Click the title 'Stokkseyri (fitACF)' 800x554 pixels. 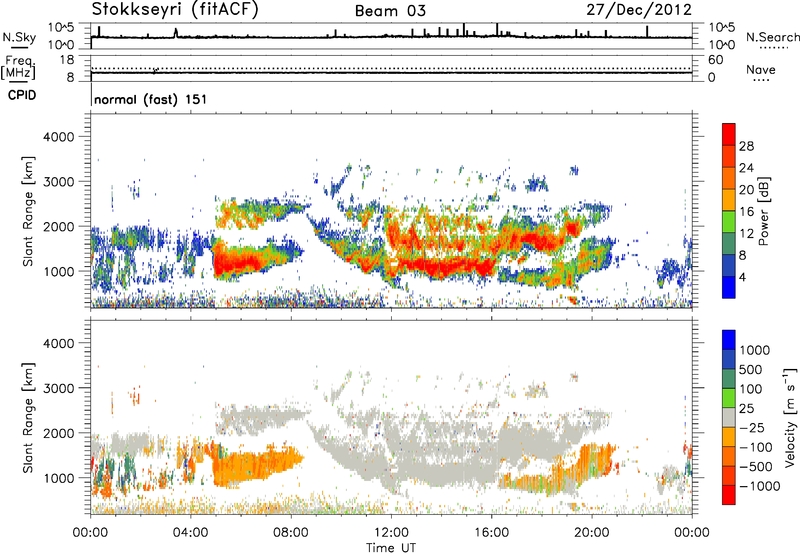(175, 9)
